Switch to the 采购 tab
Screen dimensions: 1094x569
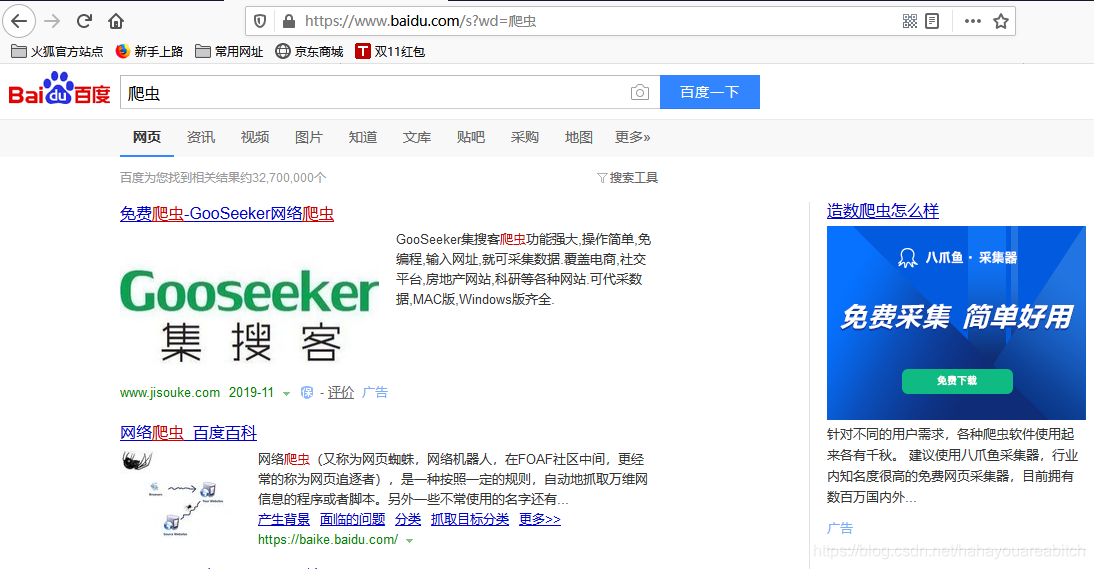[525, 137]
